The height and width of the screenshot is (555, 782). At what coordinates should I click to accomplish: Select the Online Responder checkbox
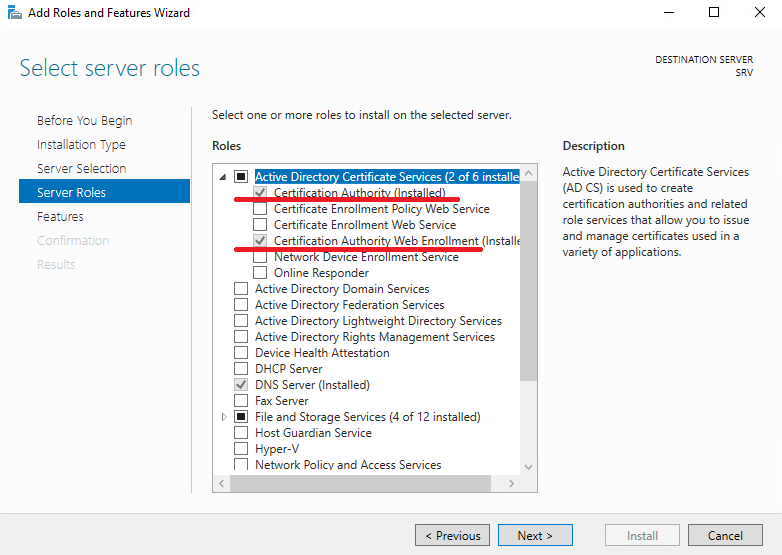(x=260, y=273)
